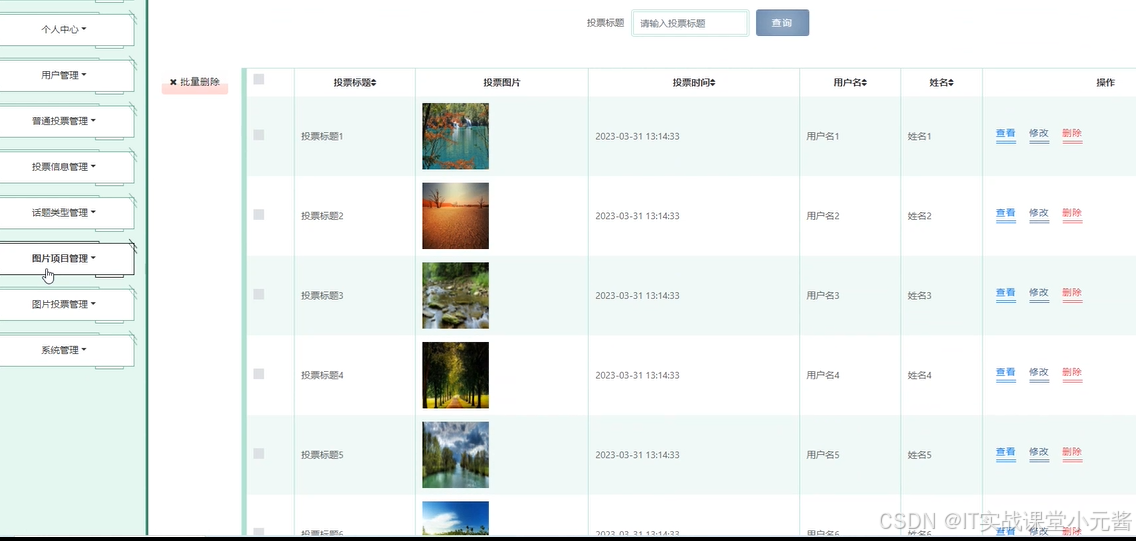
Task: Click 查看 link for 投票标题2
Action: [1006, 214]
